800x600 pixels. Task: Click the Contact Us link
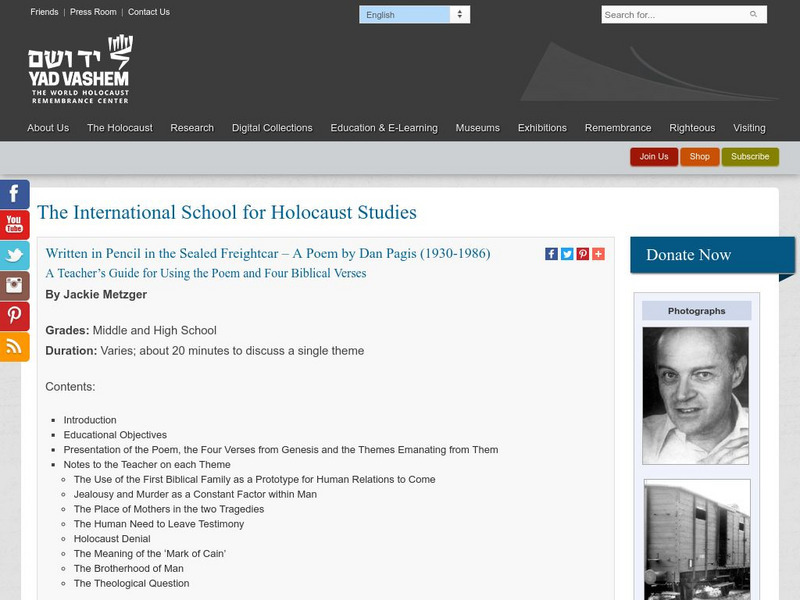[x=149, y=12]
